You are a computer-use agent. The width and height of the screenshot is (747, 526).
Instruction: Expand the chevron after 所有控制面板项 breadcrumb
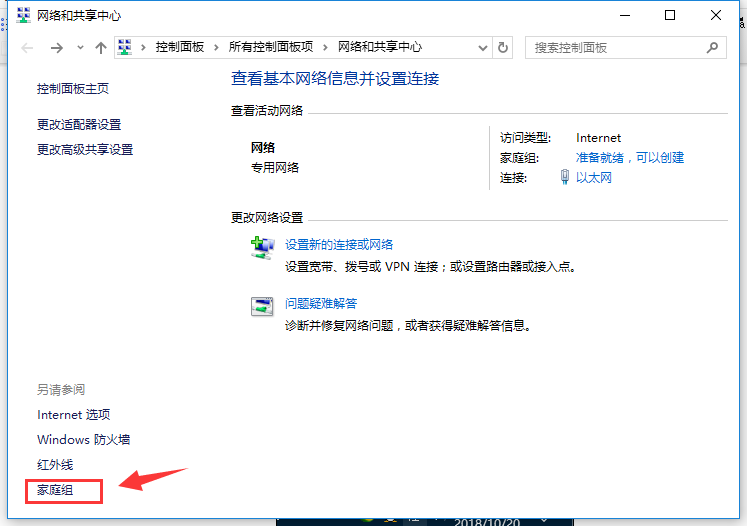coord(327,47)
